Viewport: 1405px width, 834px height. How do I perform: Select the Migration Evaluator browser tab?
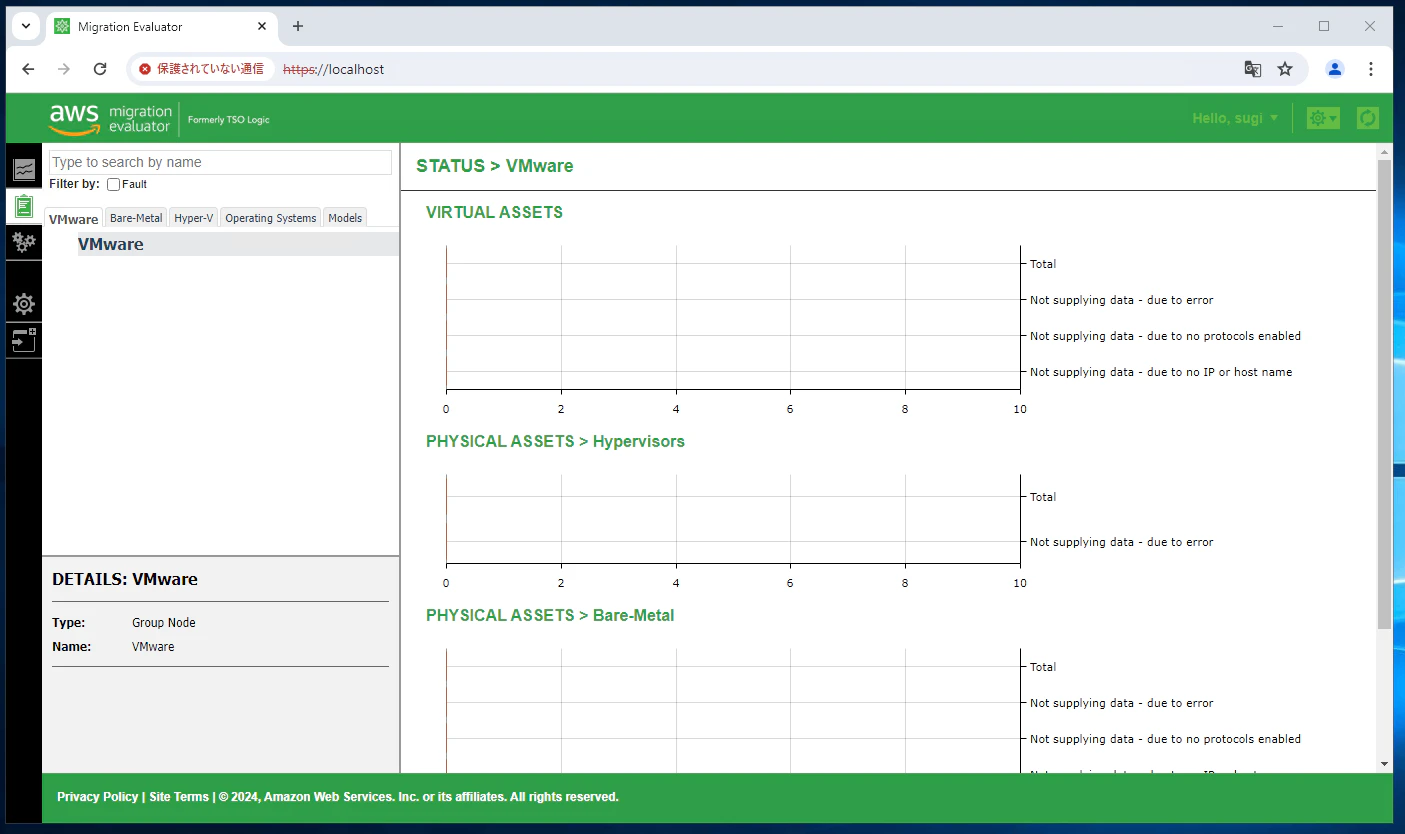tap(162, 27)
